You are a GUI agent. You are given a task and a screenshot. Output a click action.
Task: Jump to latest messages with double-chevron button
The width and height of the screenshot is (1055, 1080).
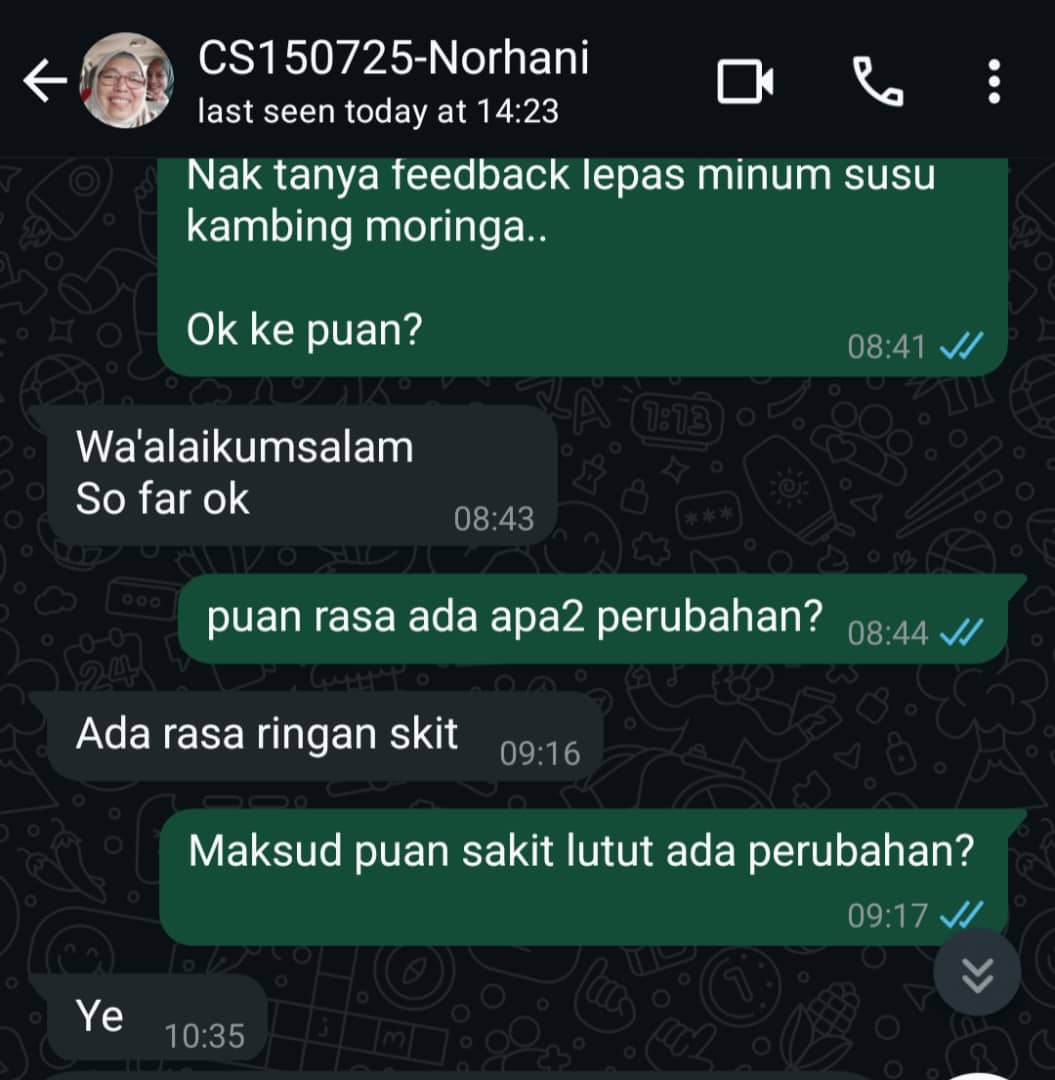[x=976, y=972]
